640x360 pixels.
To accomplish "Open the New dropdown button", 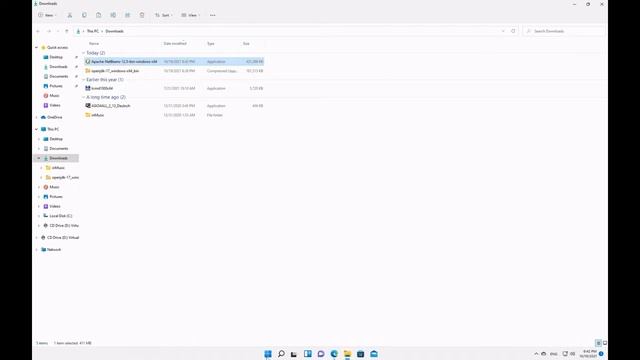I will [x=47, y=15].
